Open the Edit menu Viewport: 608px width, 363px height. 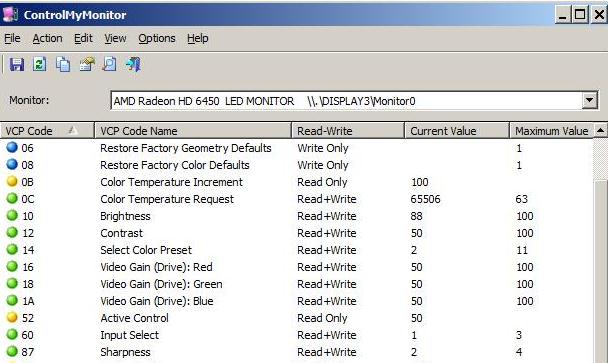point(83,38)
